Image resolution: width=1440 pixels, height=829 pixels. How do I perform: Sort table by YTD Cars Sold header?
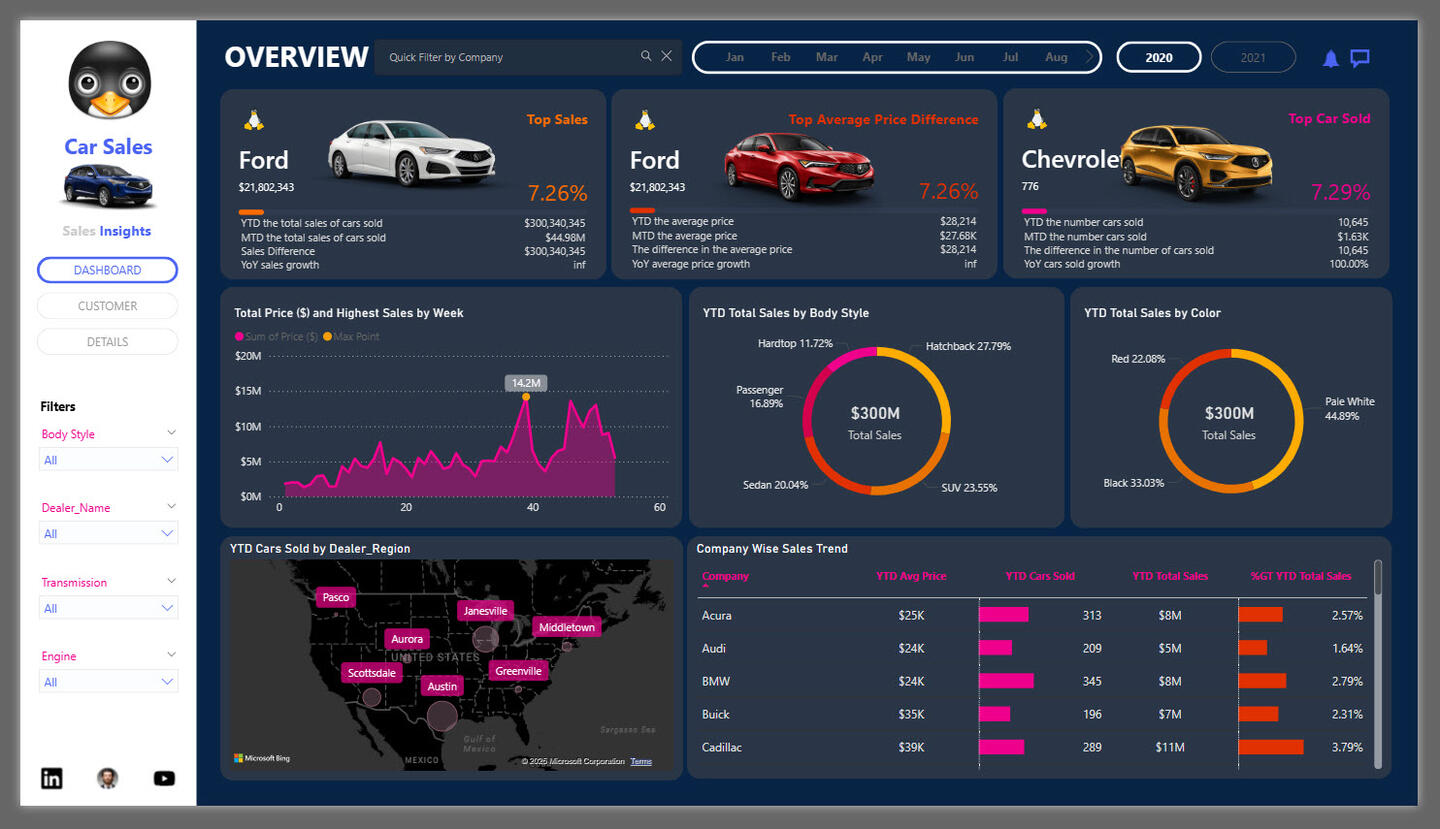(1040, 576)
